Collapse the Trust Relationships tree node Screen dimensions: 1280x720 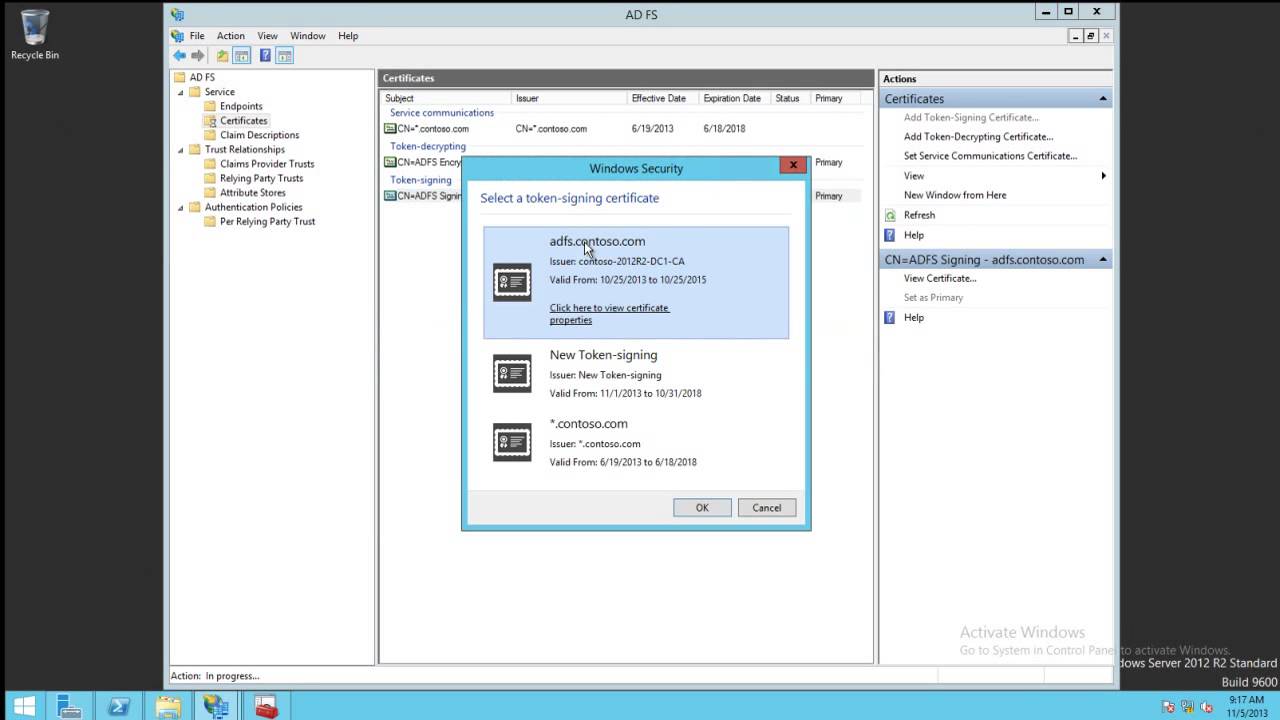pyautogui.click(x=181, y=150)
